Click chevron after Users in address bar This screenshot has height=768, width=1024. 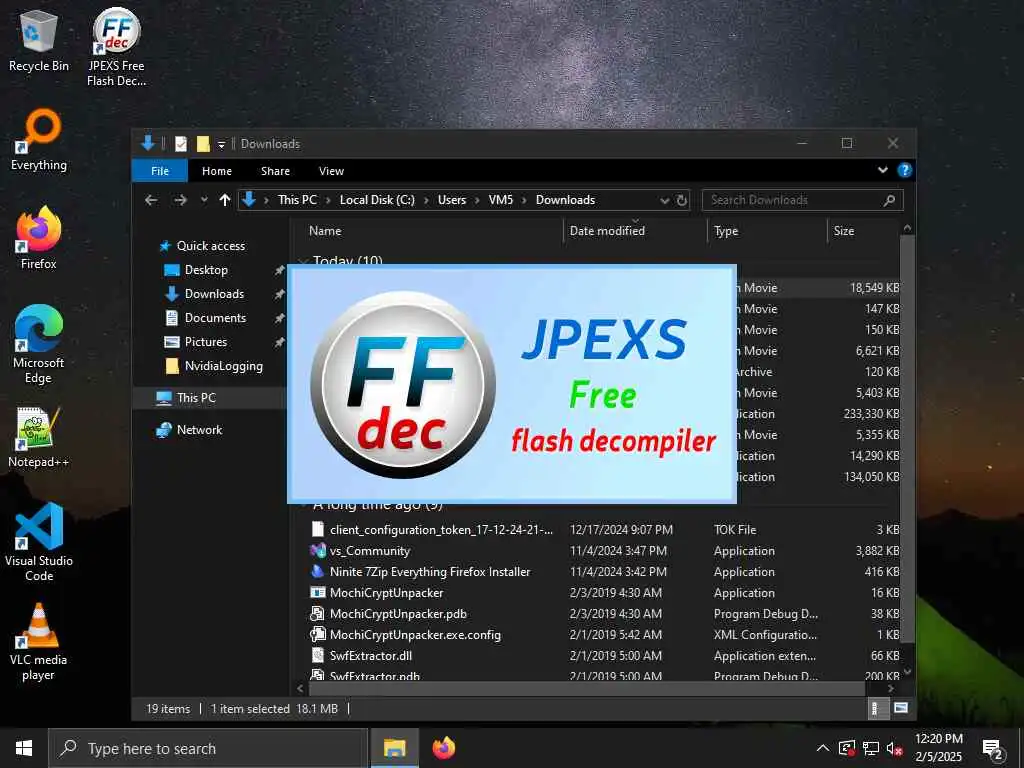pos(477,200)
